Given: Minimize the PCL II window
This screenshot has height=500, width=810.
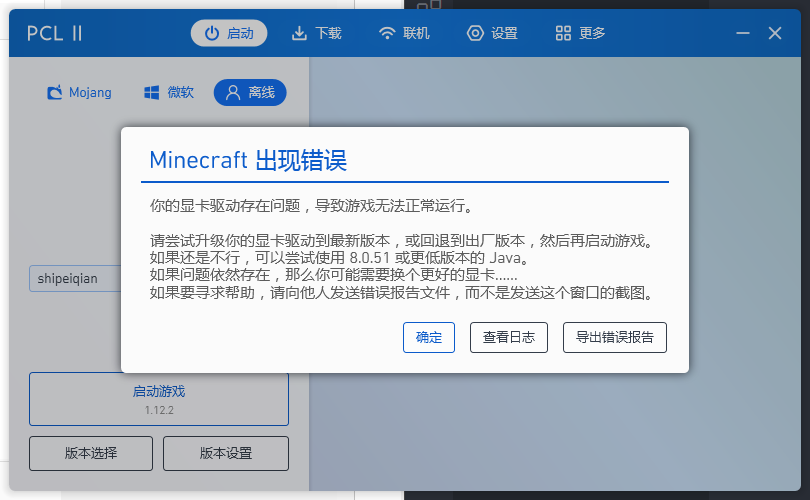Looking at the screenshot, I should [743, 34].
